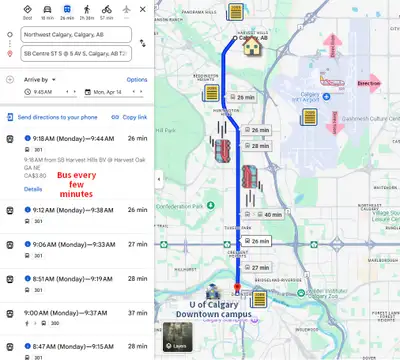Open the Arrive by dropdown
The height and width of the screenshot is (360, 400).
(40, 80)
